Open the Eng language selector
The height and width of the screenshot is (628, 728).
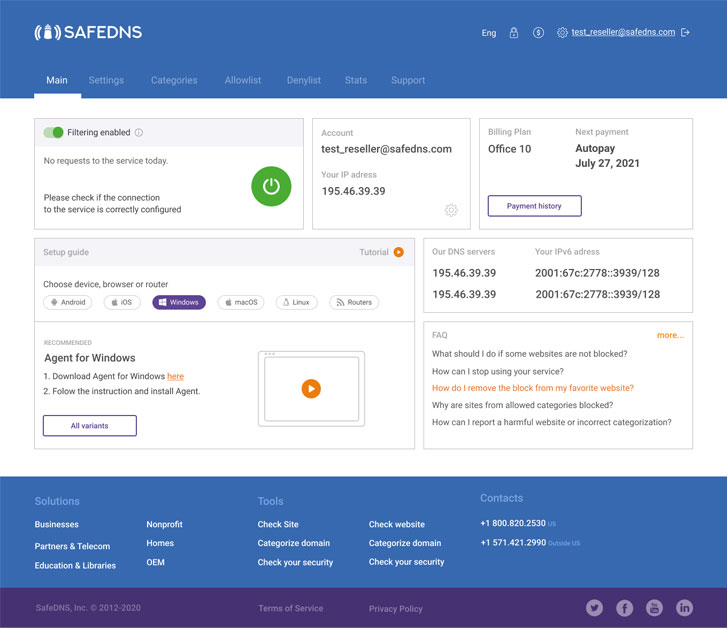[489, 33]
